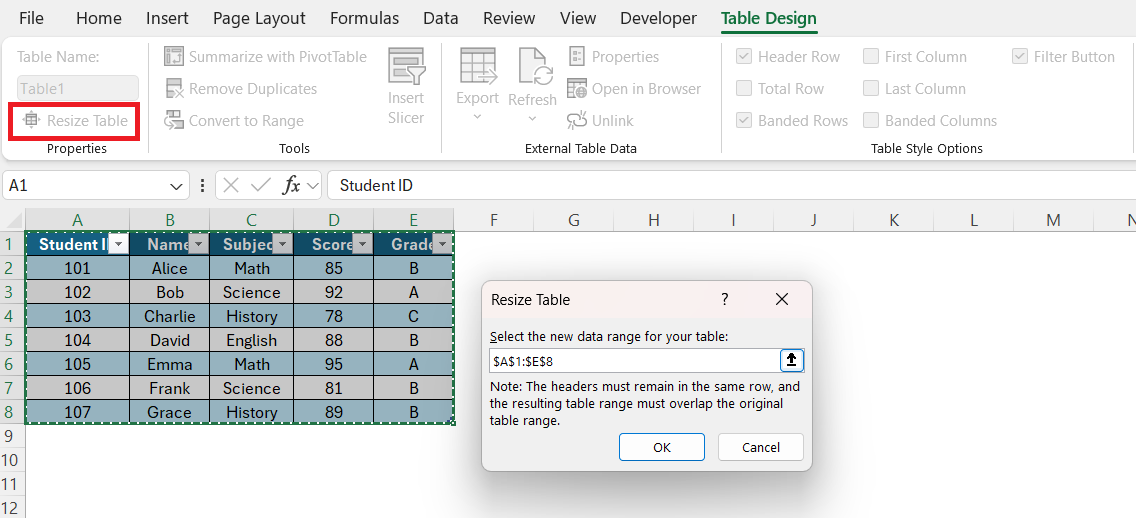The width and height of the screenshot is (1136, 518).
Task: Click the cell containing Charlie
Action: coord(170,316)
